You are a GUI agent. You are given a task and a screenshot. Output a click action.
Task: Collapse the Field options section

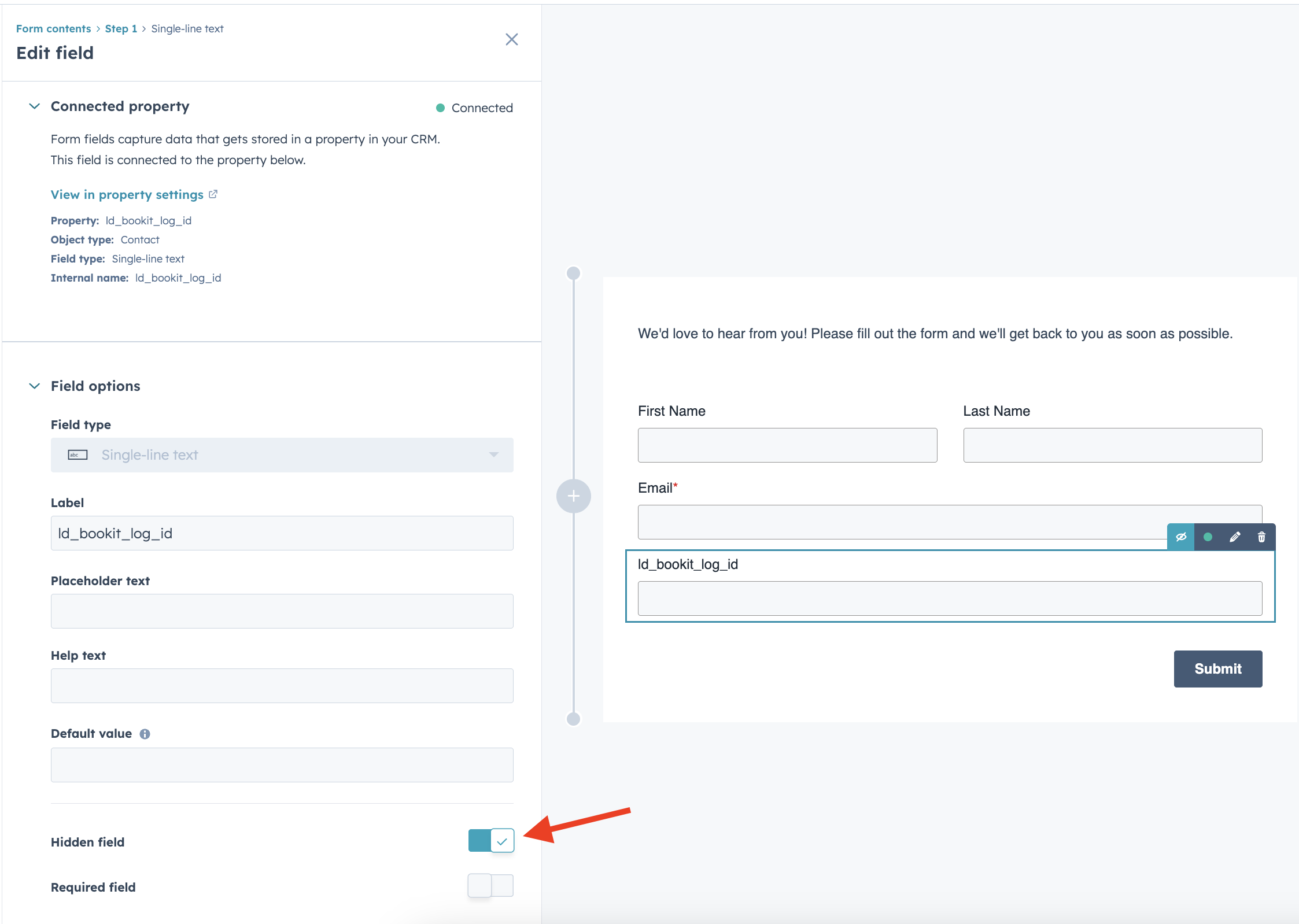pos(35,386)
